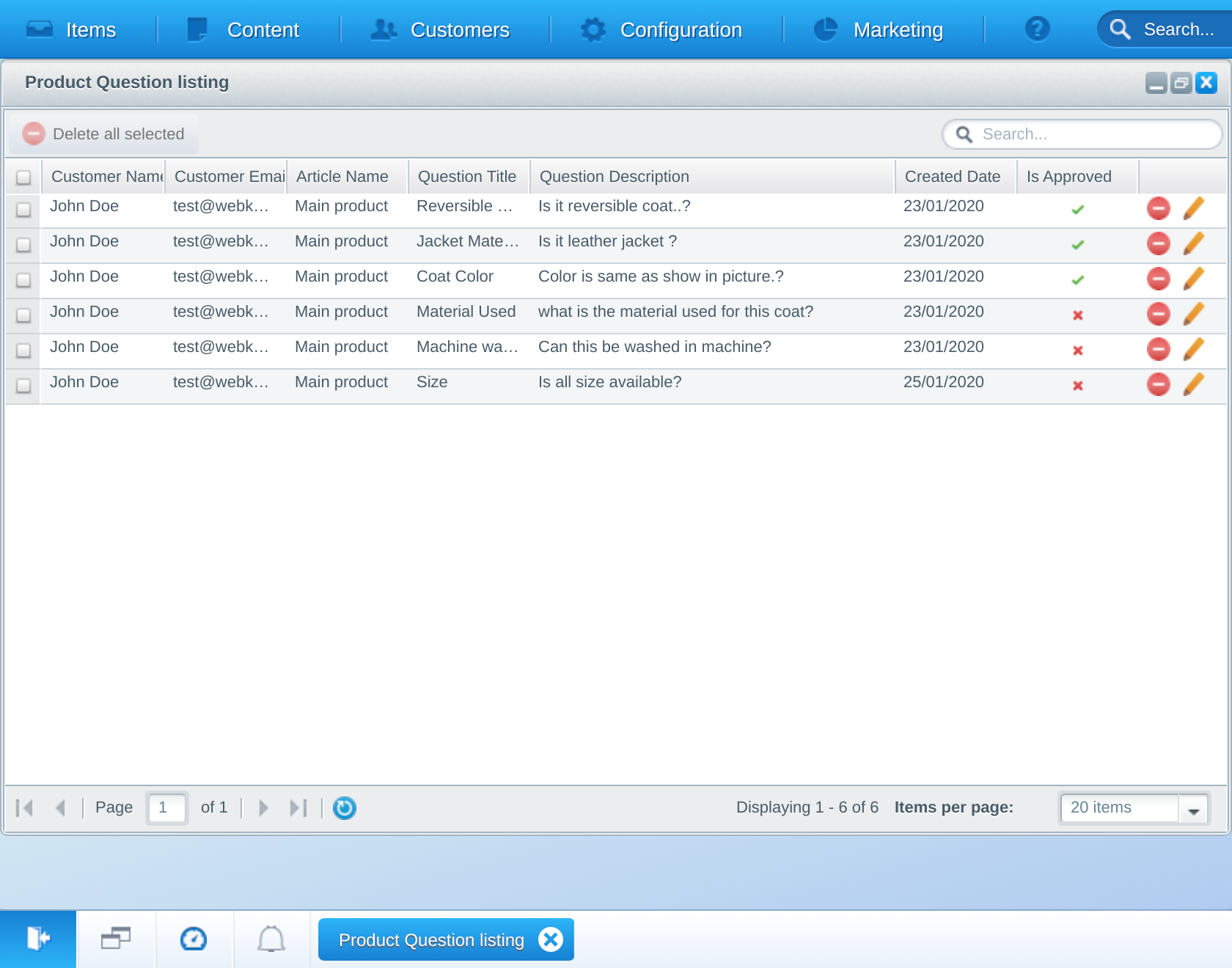Edit the Machine wash question row
This screenshot has width=1232, height=968.
1193,349
